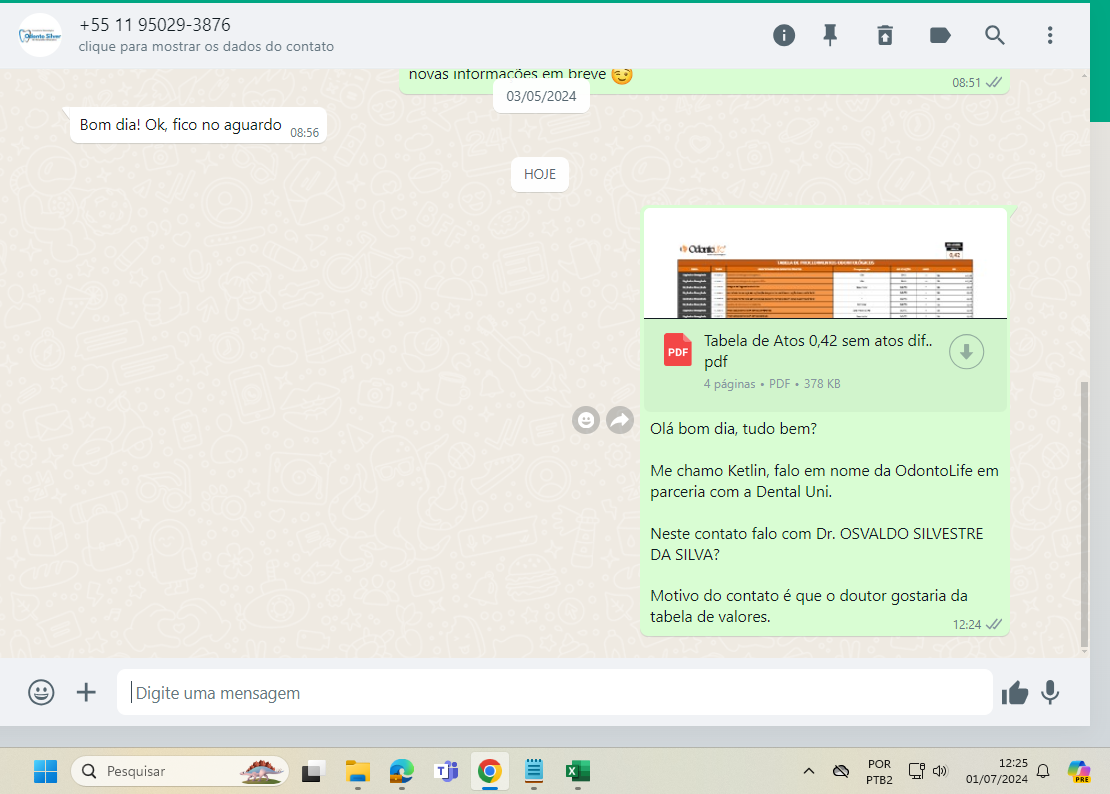Open Microsoft Edge from the taskbar
Image resolution: width=1110 pixels, height=794 pixels.
click(x=401, y=771)
